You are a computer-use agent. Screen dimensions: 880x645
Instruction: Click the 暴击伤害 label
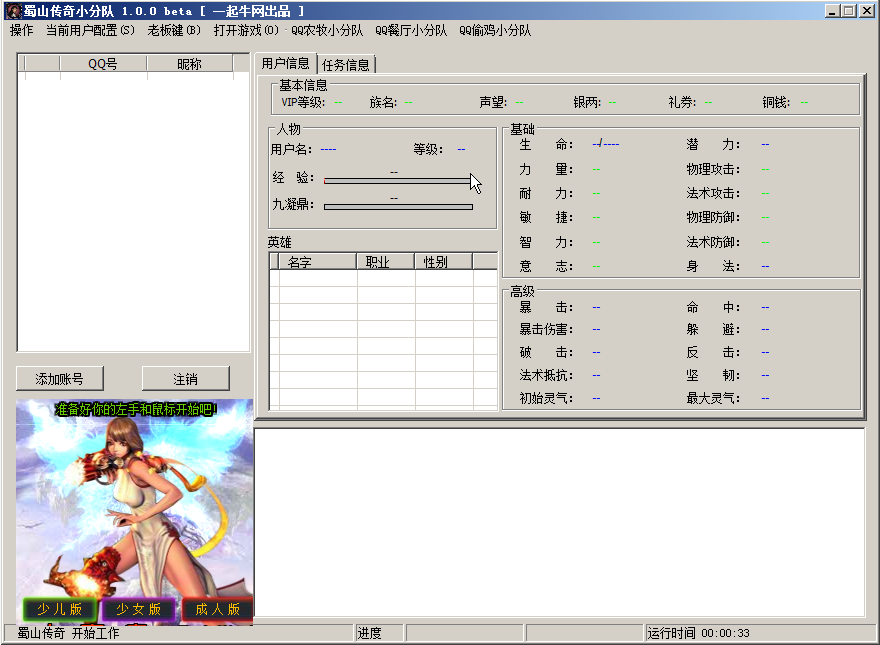tap(546, 330)
